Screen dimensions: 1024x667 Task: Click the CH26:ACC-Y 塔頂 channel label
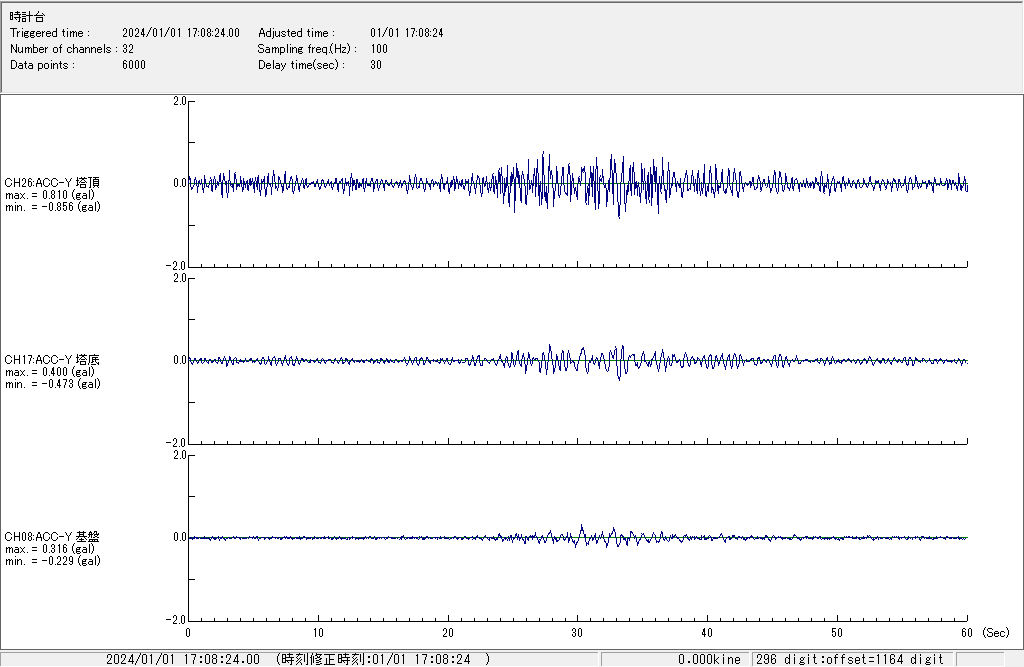pos(52,182)
